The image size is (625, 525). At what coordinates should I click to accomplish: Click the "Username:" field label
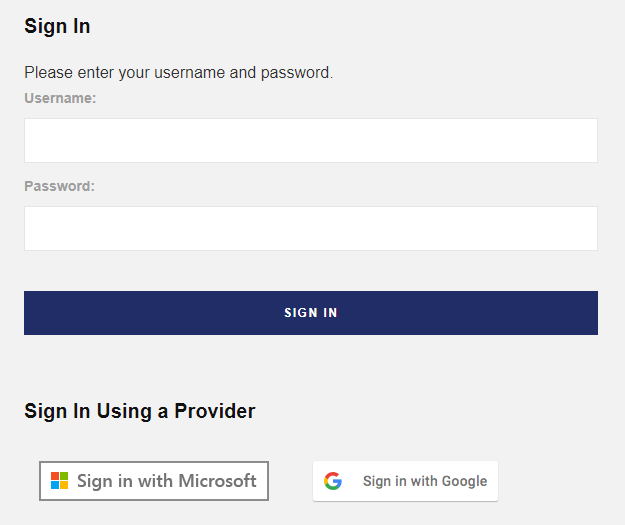(x=60, y=98)
